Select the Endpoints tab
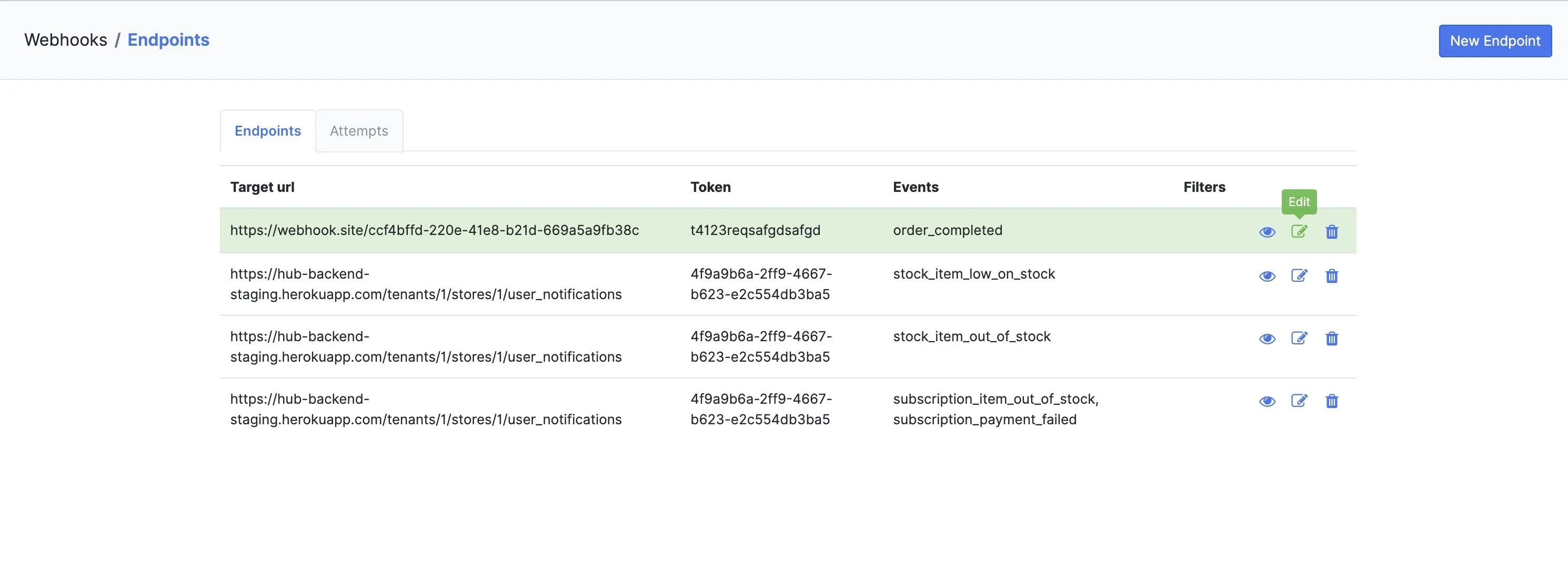1568x572 pixels. [268, 131]
